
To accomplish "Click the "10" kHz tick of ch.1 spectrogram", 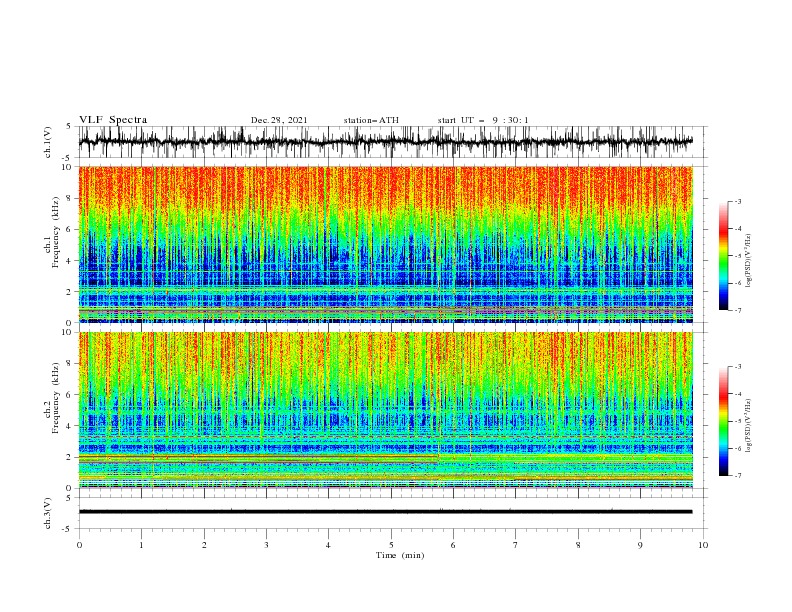I will pos(67,167).
